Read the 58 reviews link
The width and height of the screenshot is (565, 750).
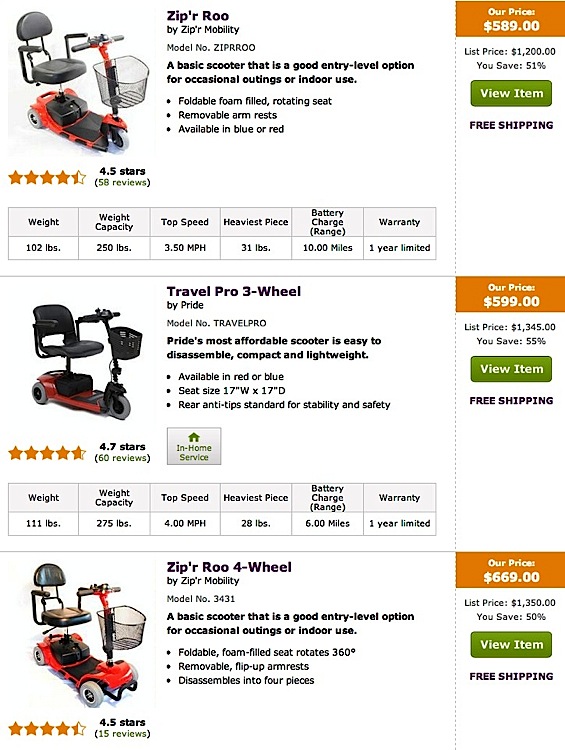122,183
